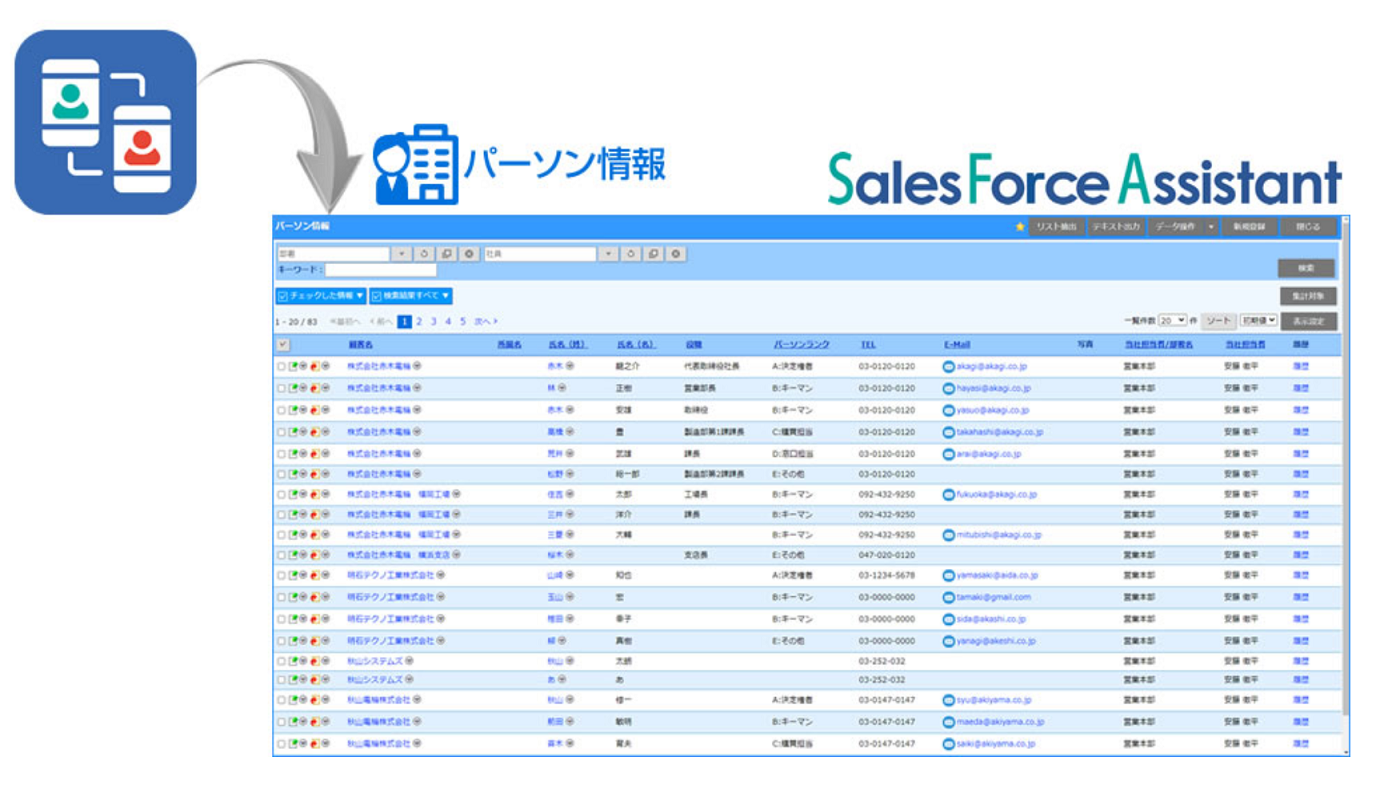Click red icon in akagi@akagi.co.jp row
The width and height of the screenshot is (1384, 809).
[x=315, y=367]
